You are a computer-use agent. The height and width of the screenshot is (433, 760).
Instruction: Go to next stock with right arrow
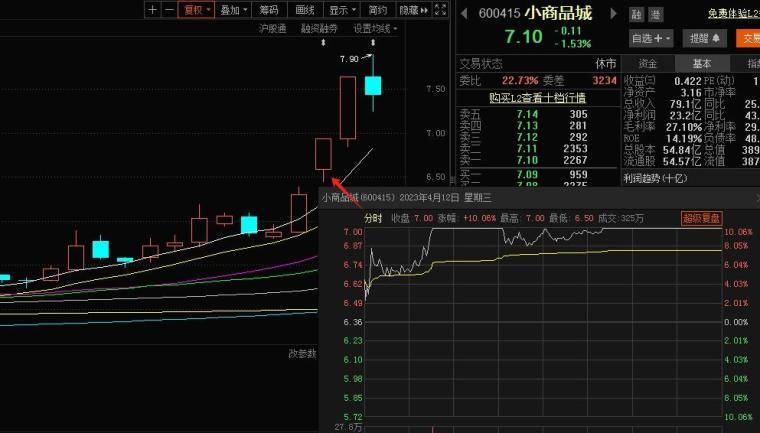click(614, 13)
